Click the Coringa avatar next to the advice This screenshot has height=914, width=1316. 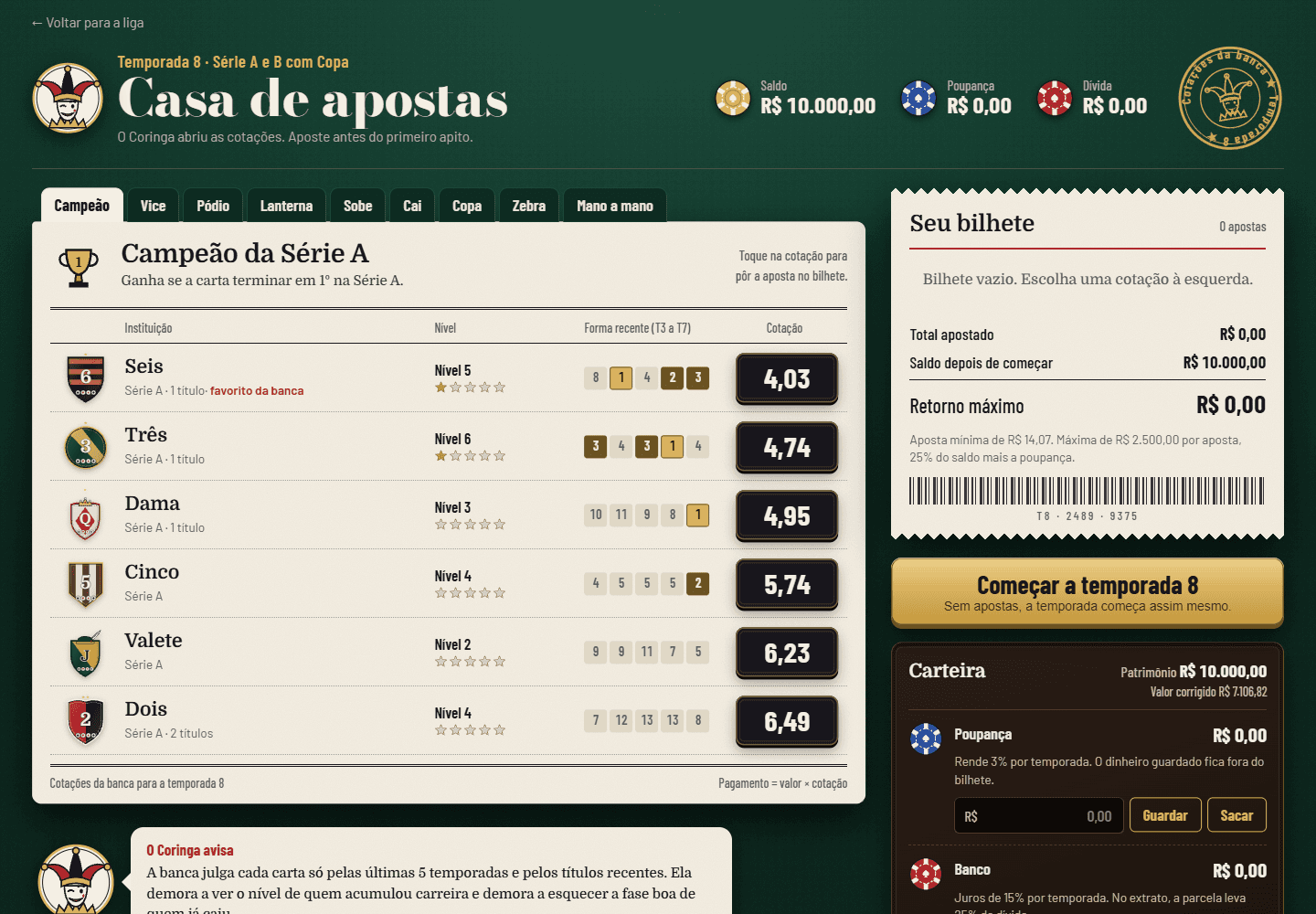76,879
